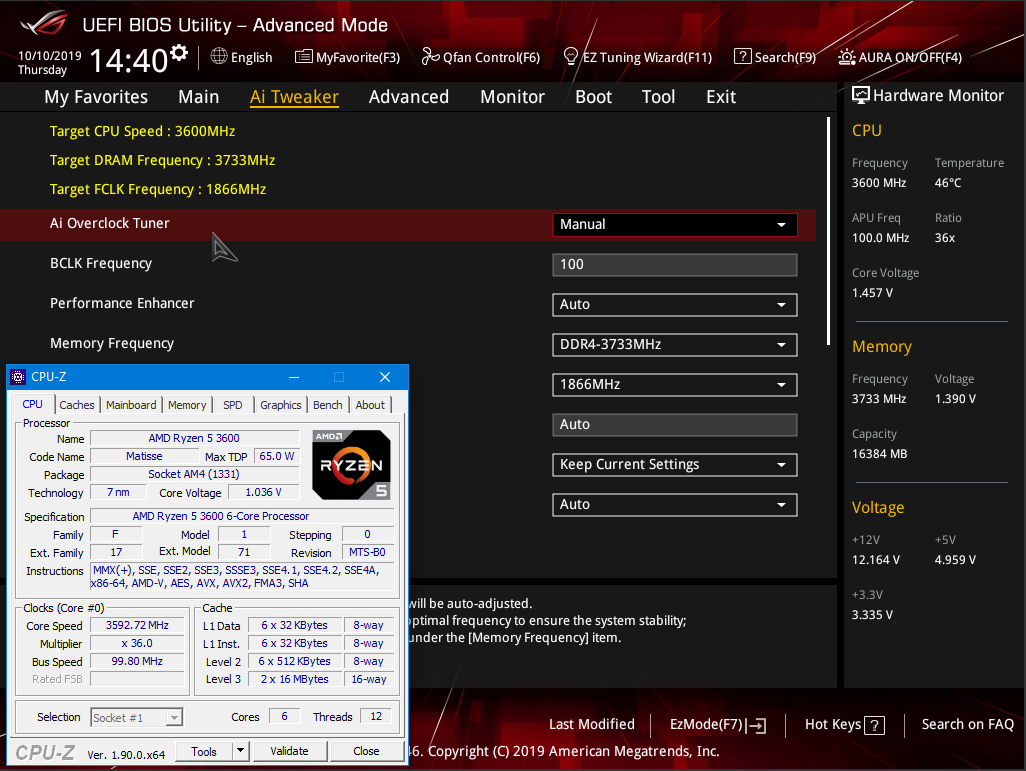
Task: Click the AMD Ryzen 5 logo in CPU-Z
Action: point(351,465)
